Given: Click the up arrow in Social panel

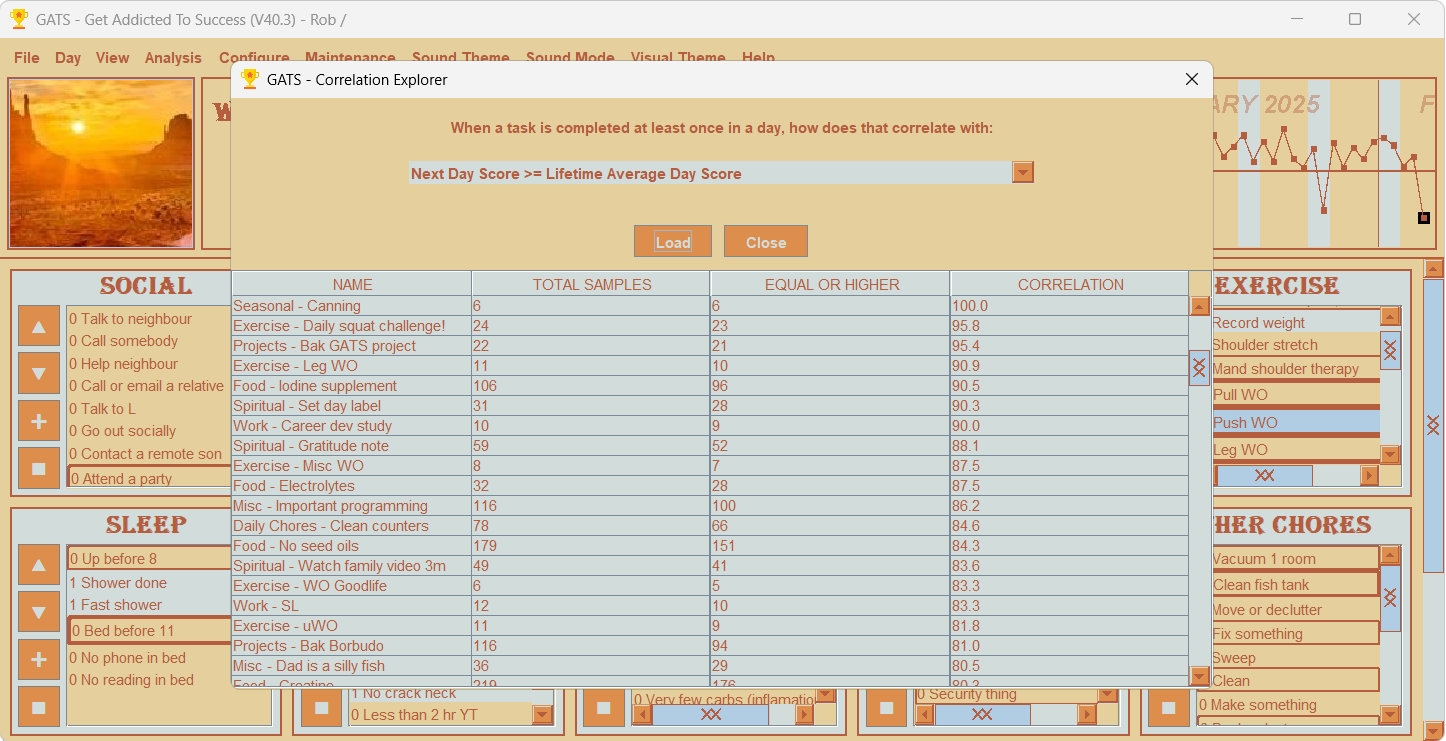Looking at the screenshot, I should coord(39,327).
